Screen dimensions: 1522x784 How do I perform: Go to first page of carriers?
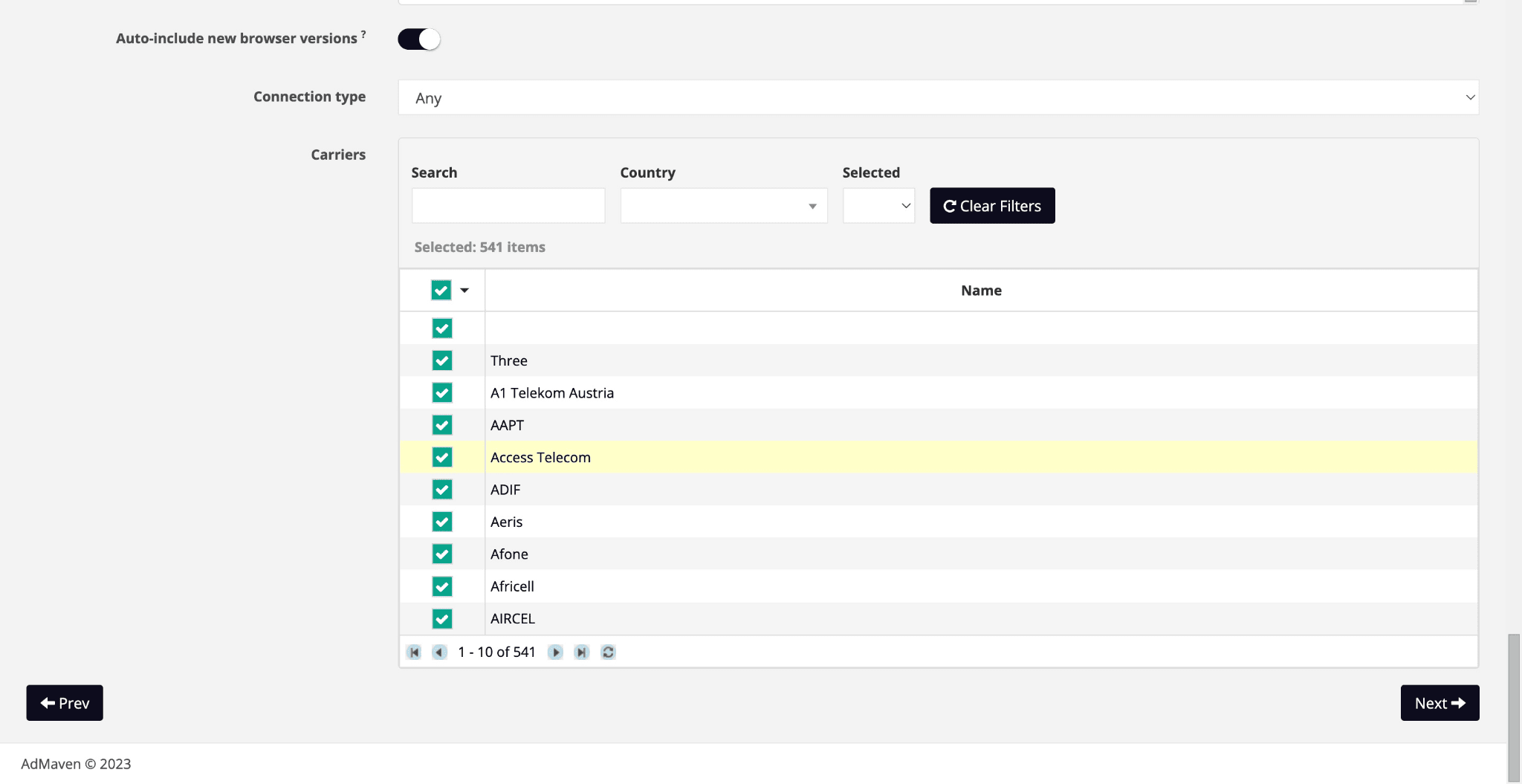tap(414, 652)
